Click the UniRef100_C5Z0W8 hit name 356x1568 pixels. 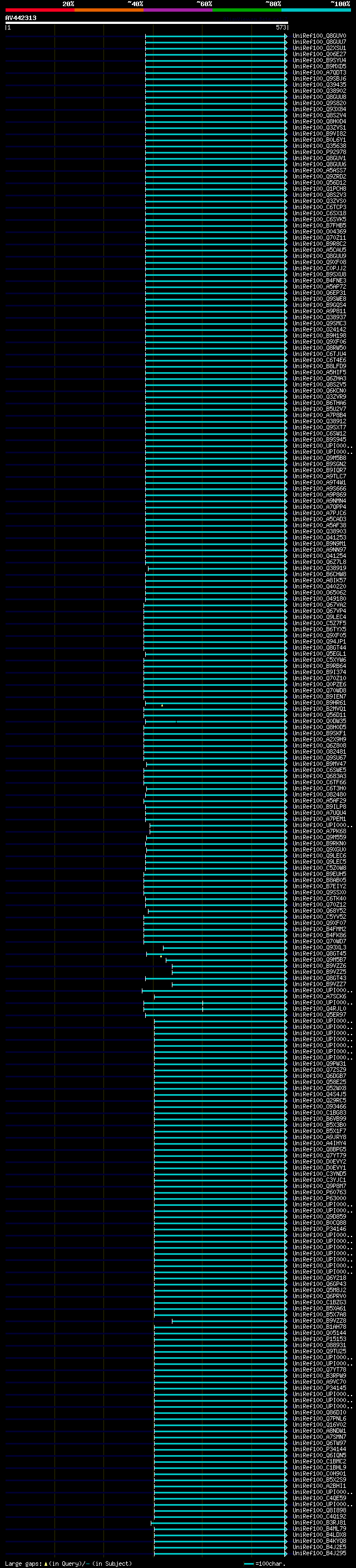[x=319, y=868]
